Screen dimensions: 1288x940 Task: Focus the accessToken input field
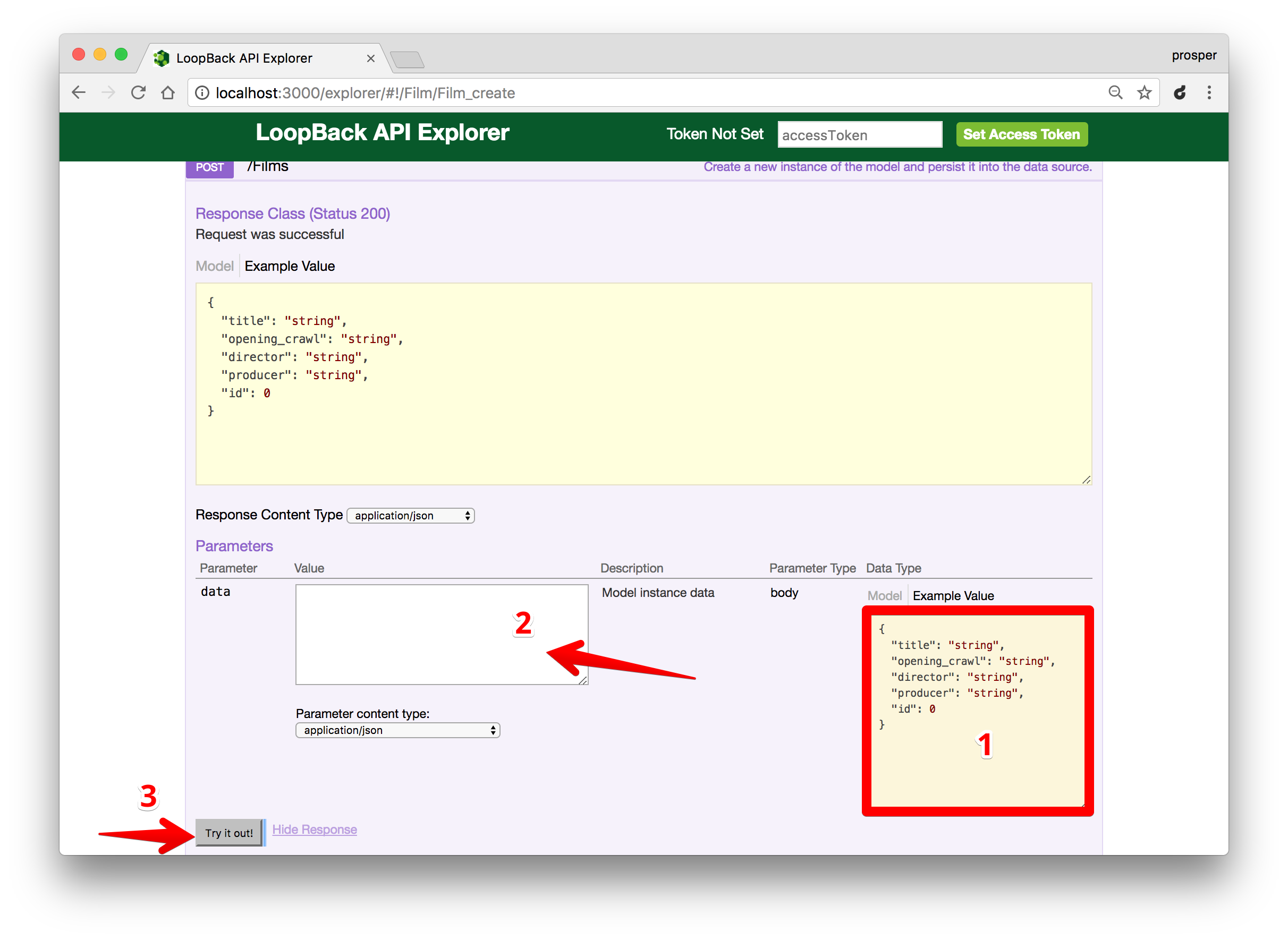pyautogui.click(x=859, y=135)
